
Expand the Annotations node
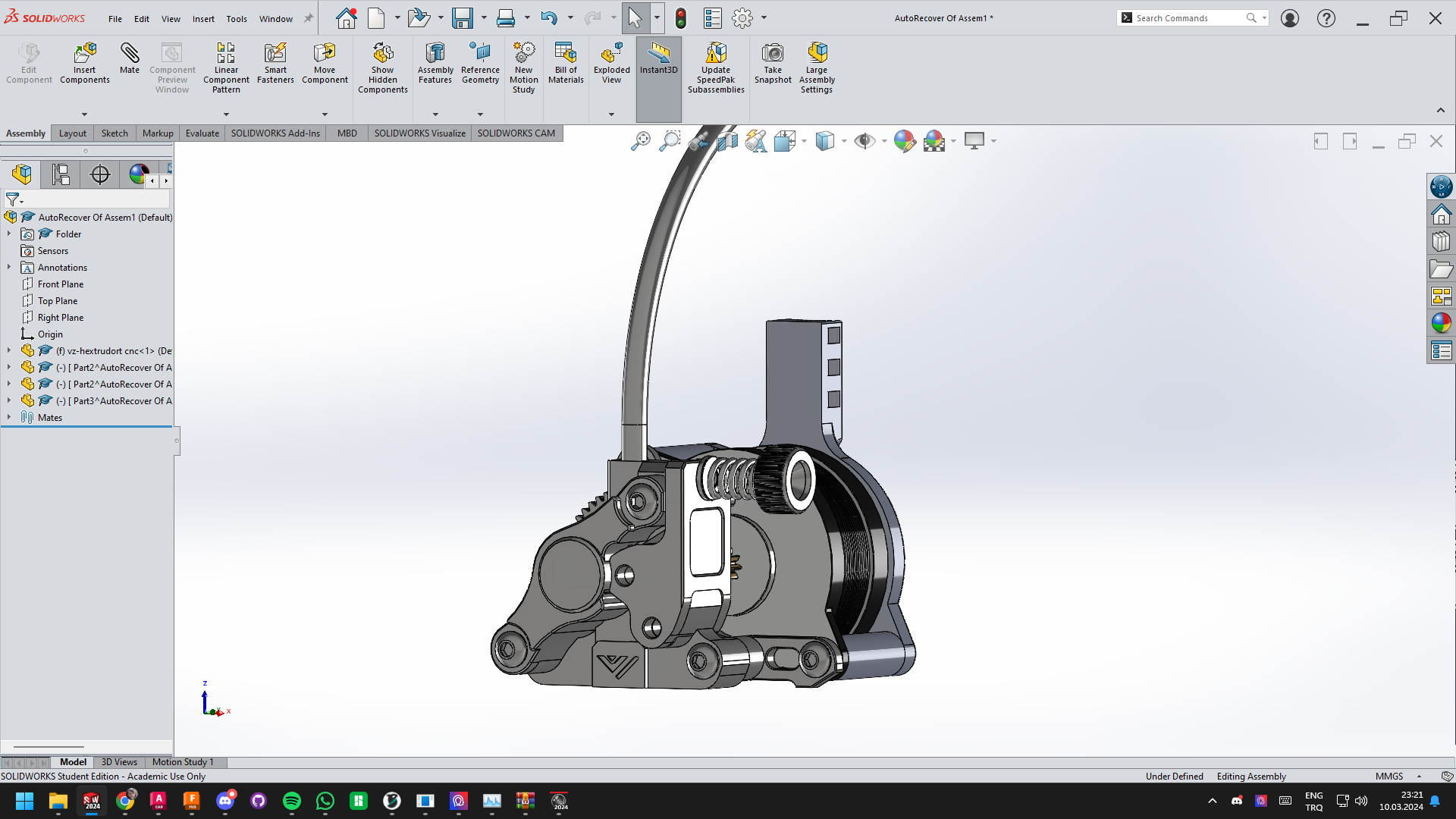9,267
